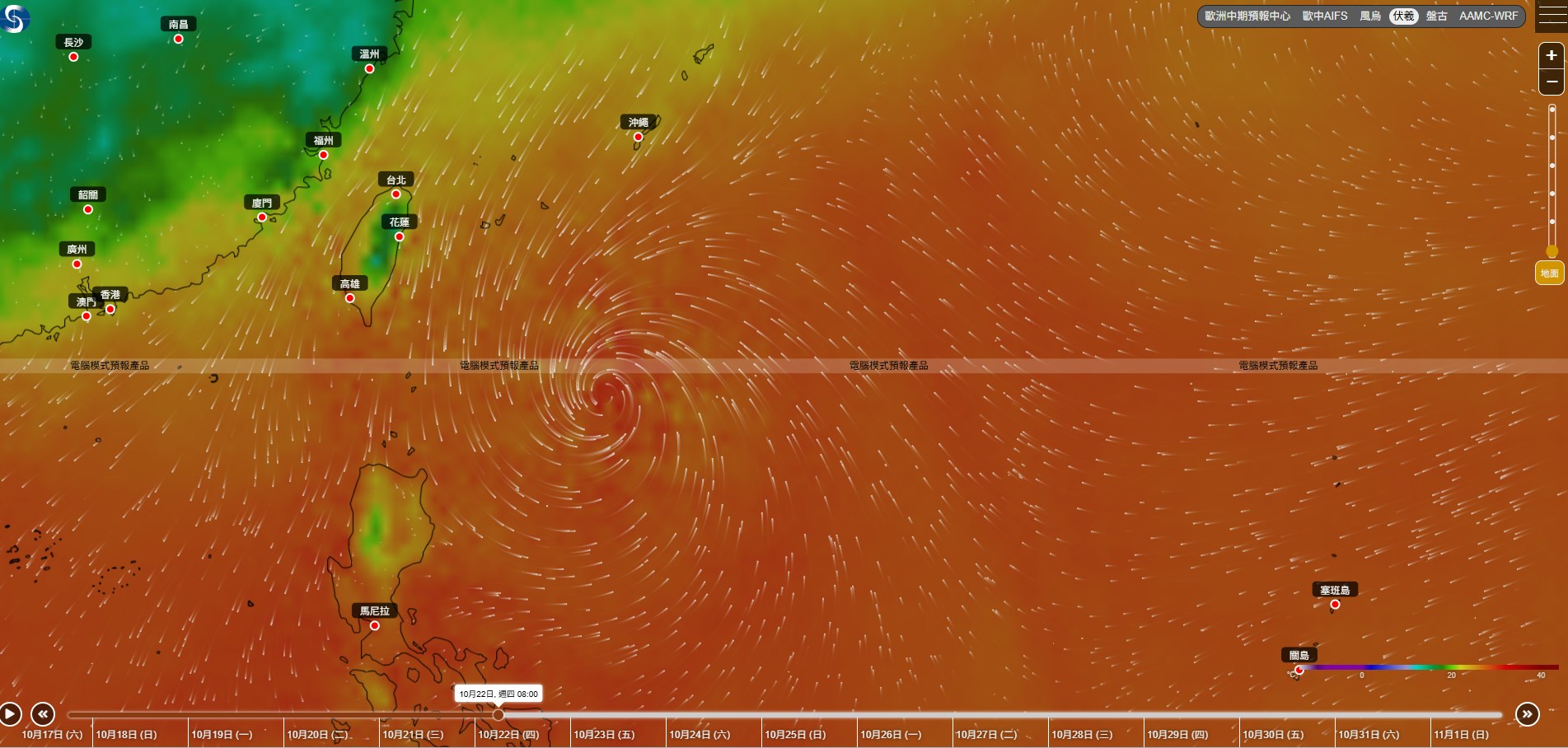This screenshot has width=1568, height=748.
Task: Click the 廣州 city marker
Action: 77,264
